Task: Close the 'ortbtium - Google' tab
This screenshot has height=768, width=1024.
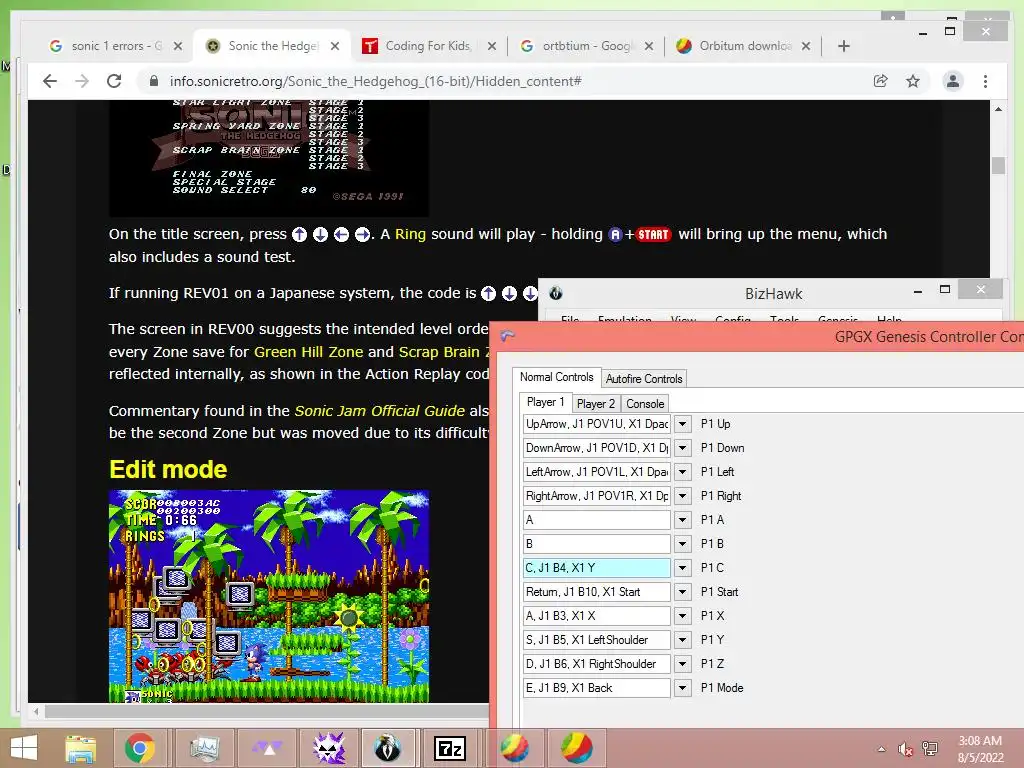Action: (648, 46)
